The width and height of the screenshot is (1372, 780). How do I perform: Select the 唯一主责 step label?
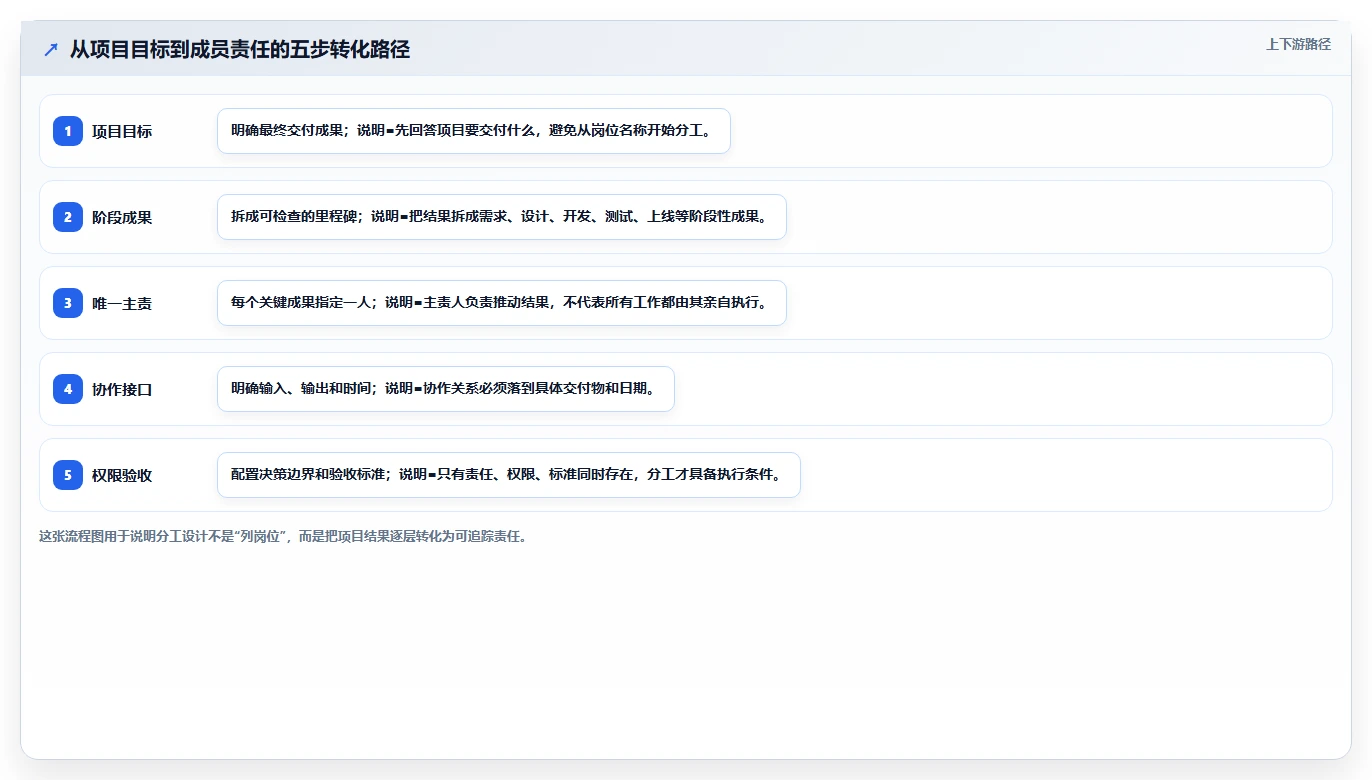122,303
